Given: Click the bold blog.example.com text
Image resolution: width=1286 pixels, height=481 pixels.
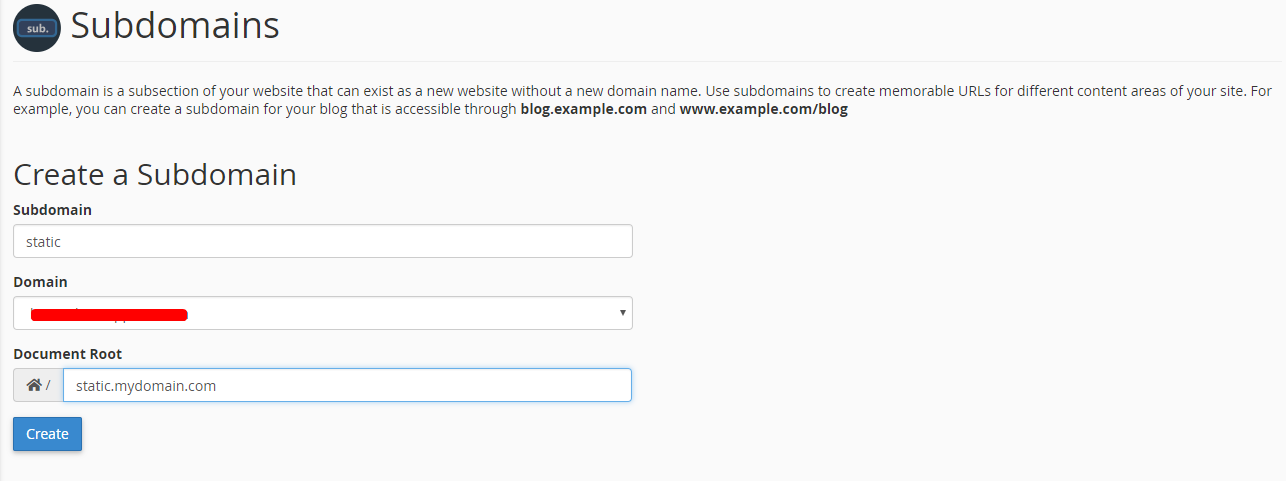Looking at the screenshot, I should pos(583,109).
